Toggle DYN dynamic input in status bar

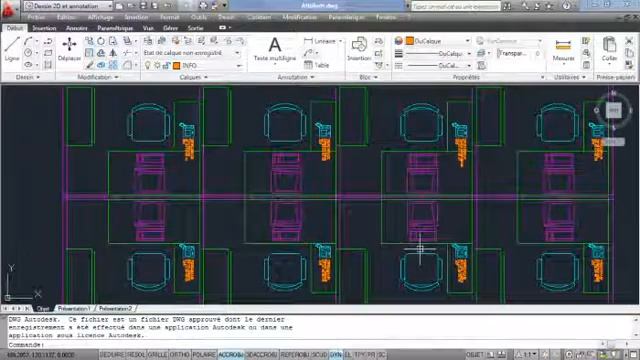tap(336, 355)
